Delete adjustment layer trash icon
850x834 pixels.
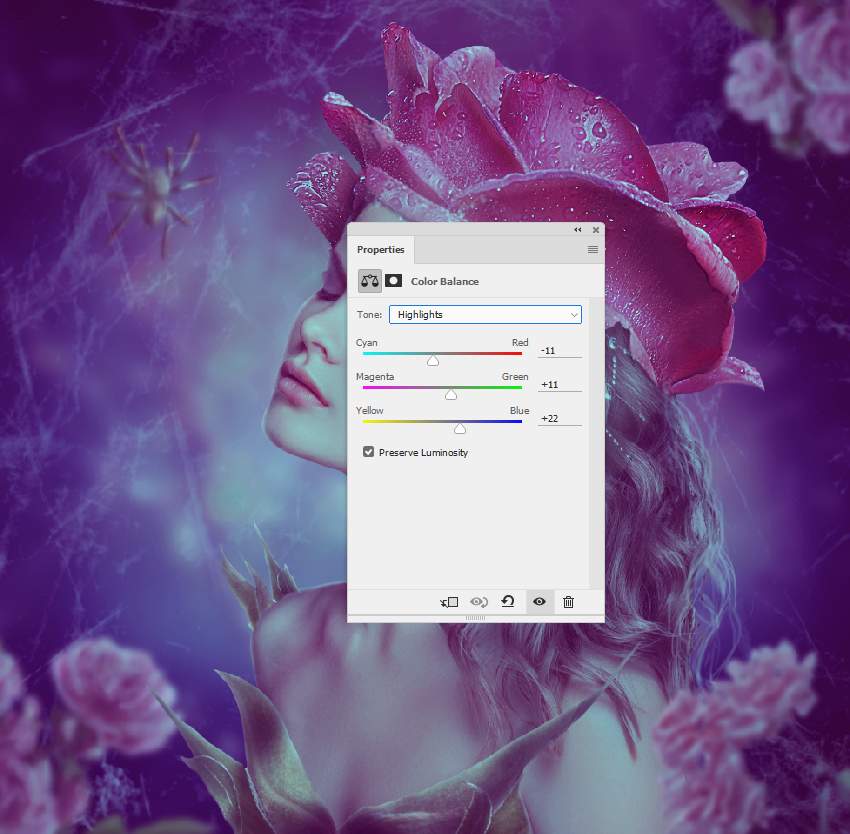pyautogui.click(x=568, y=602)
